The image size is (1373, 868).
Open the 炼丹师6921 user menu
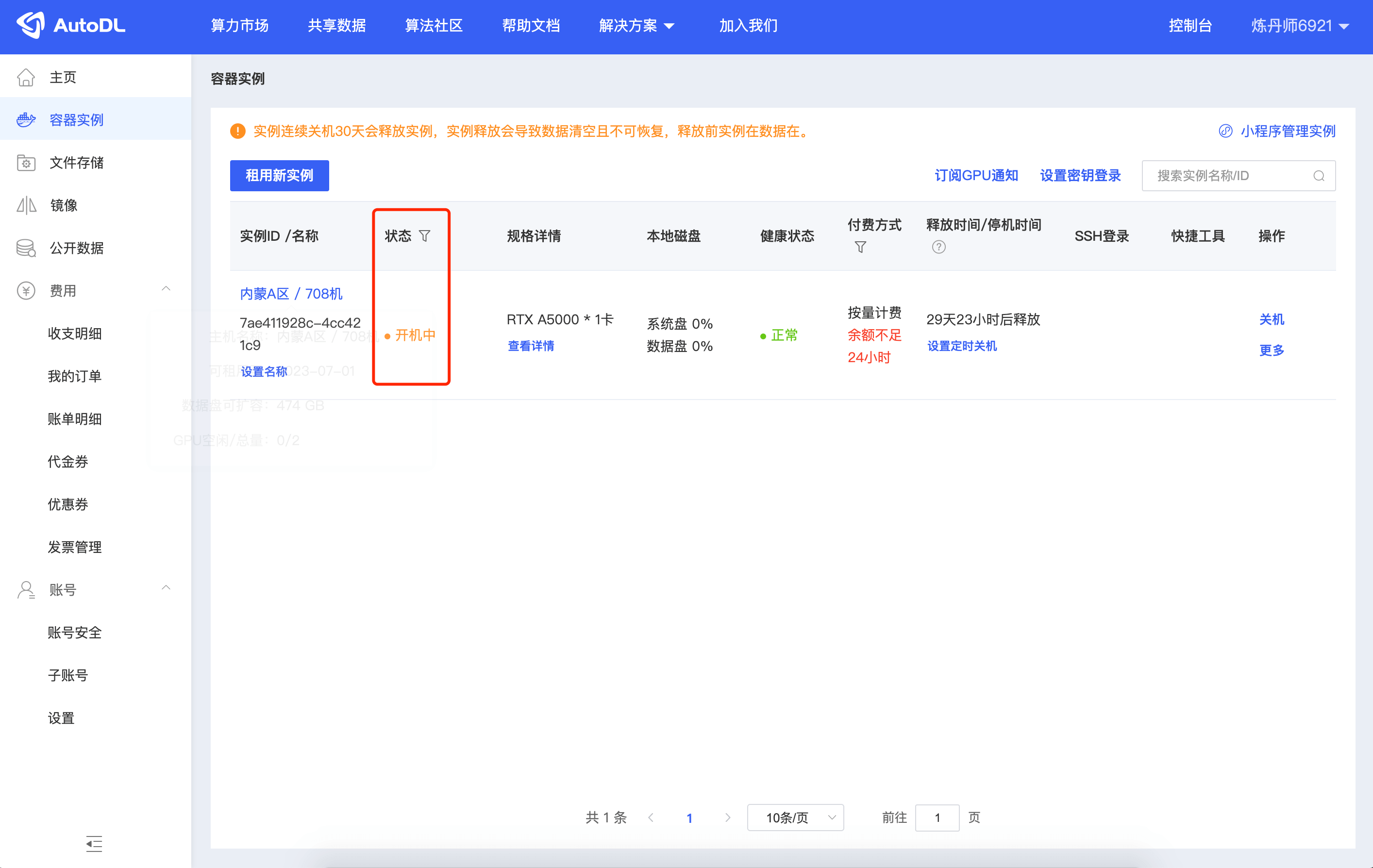tap(1299, 26)
